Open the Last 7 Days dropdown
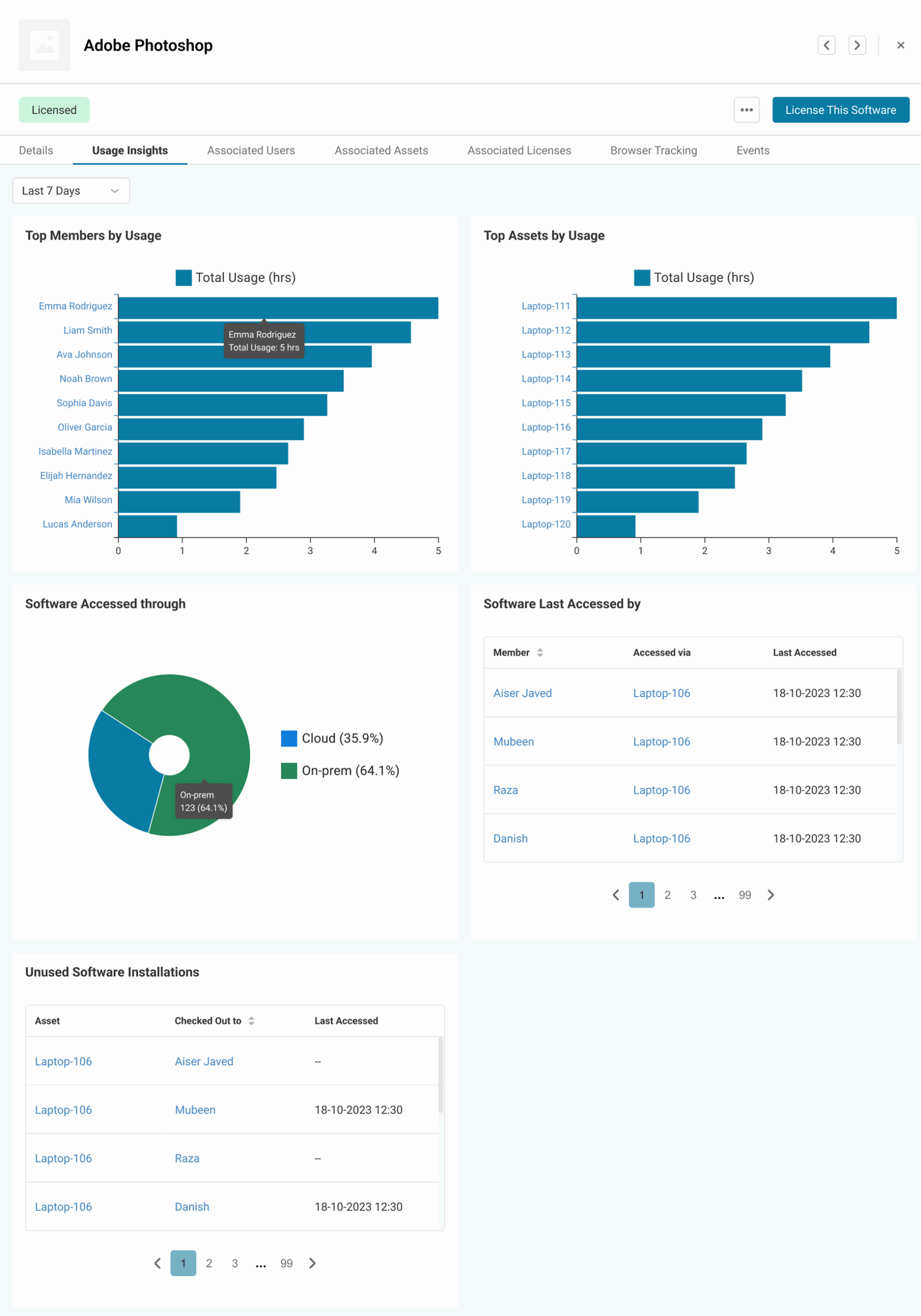Viewport: 921px width, 1316px height. coord(71,191)
